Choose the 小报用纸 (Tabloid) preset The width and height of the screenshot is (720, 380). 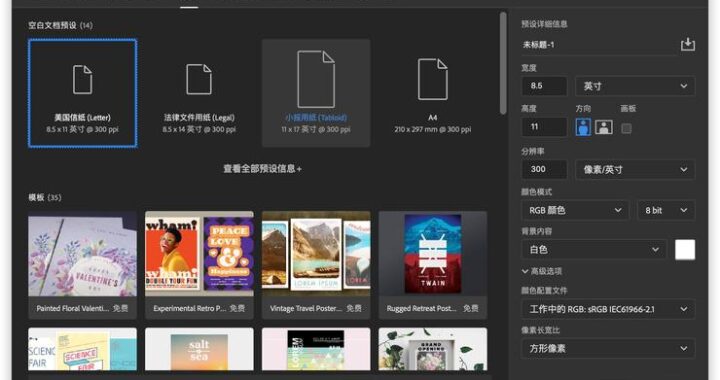316,93
